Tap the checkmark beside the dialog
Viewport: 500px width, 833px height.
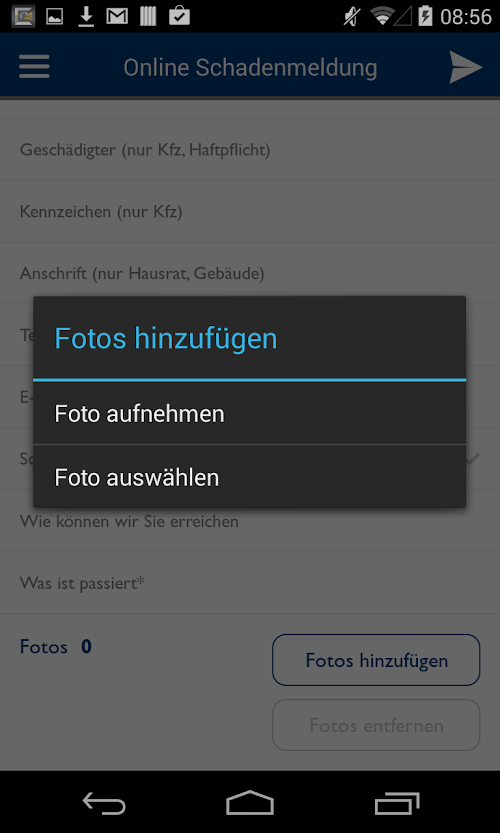point(472,458)
